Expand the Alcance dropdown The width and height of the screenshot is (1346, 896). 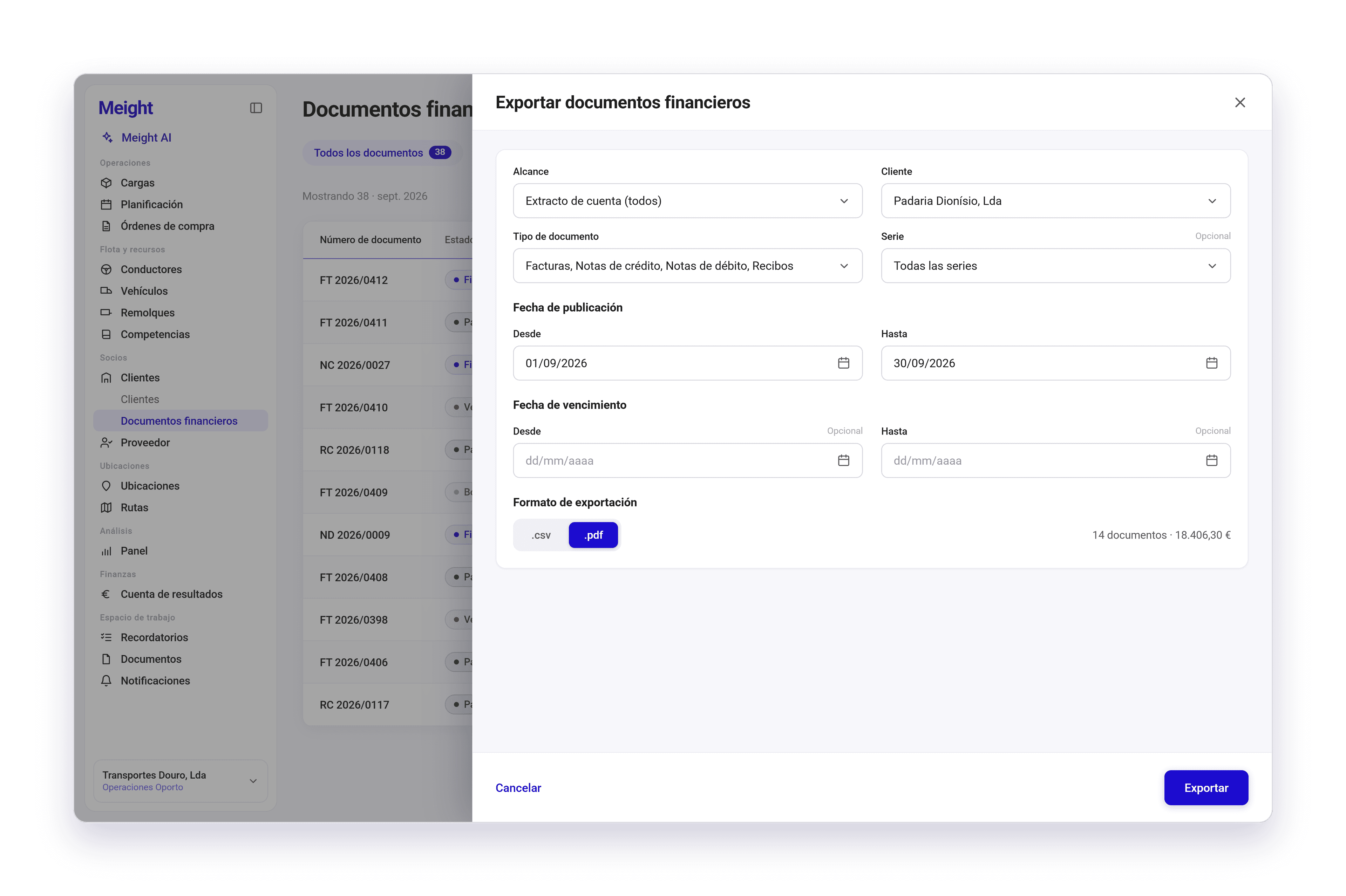687,200
